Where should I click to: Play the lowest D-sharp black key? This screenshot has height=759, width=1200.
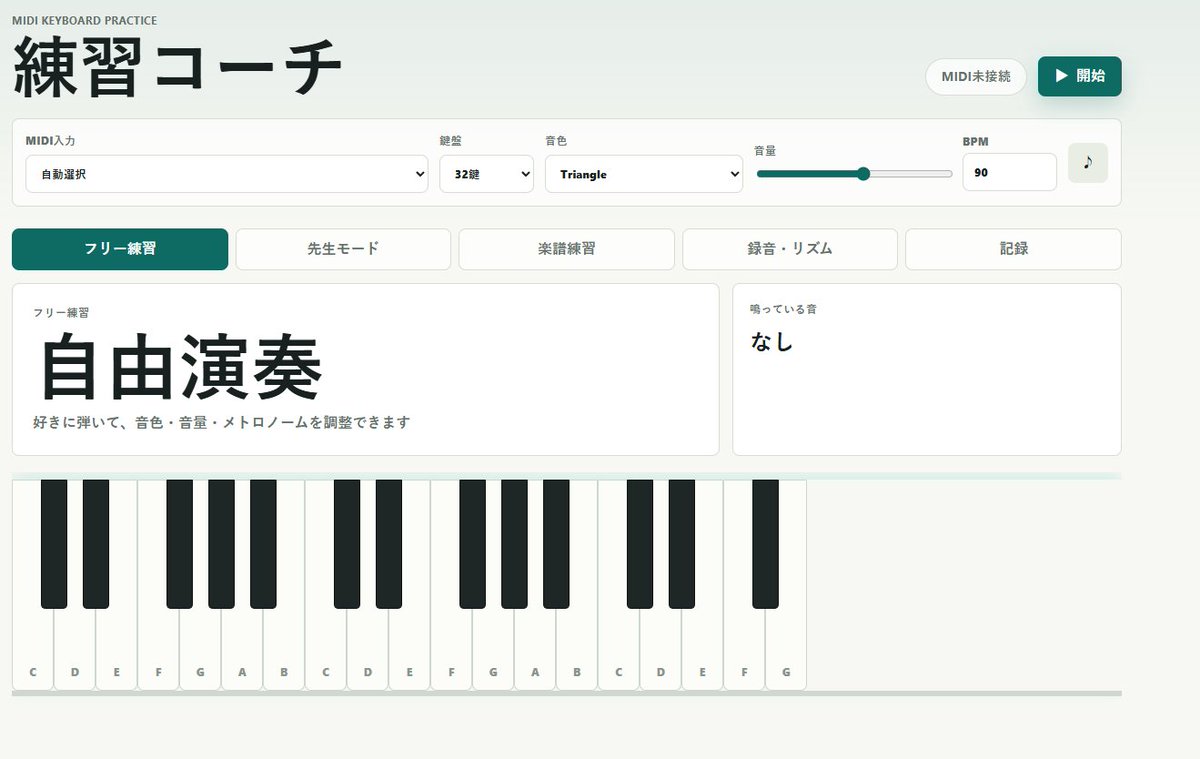(96, 544)
